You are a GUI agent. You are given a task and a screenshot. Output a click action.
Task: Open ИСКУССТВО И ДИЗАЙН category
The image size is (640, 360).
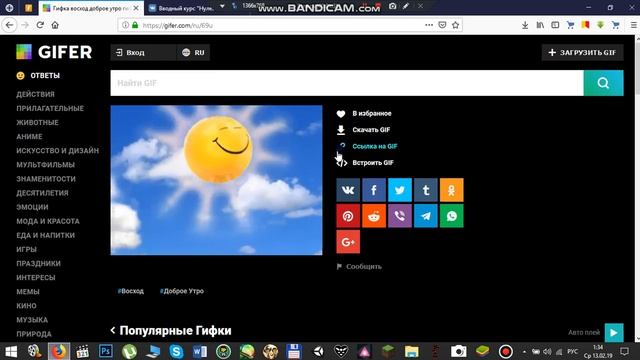pos(57,151)
